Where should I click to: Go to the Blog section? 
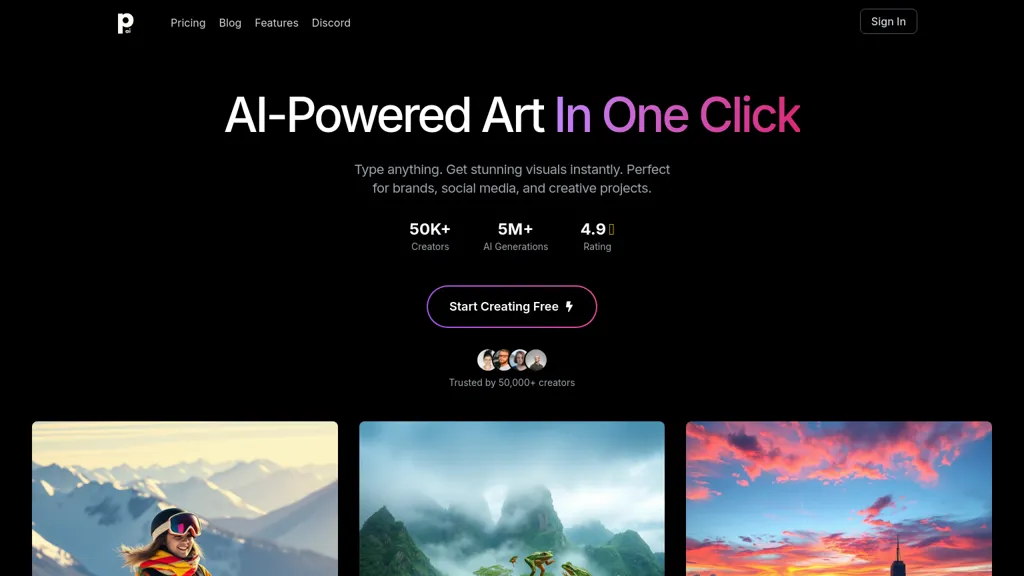pyautogui.click(x=230, y=23)
